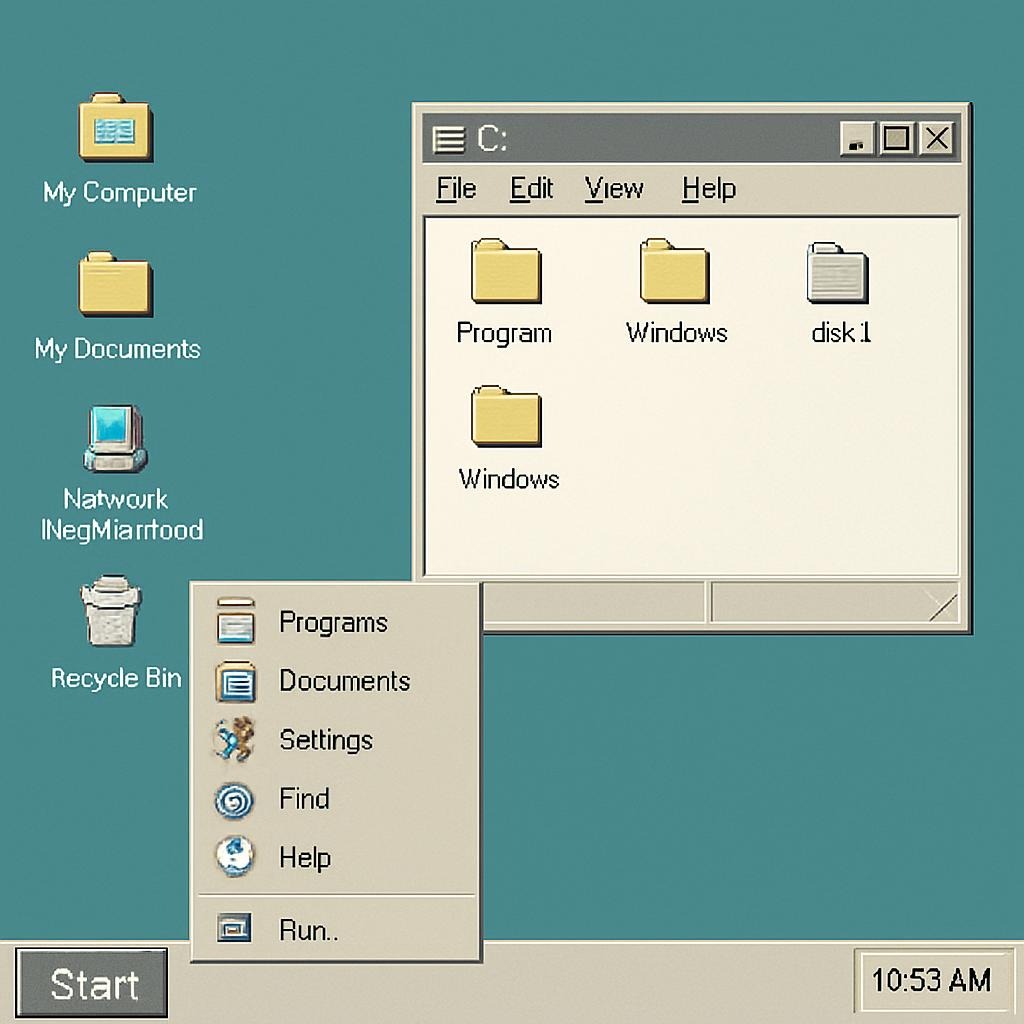The image size is (1024, 1024).
Task: Select the Windows folder beneath the Program folder
Action: [x=506, y=418]
